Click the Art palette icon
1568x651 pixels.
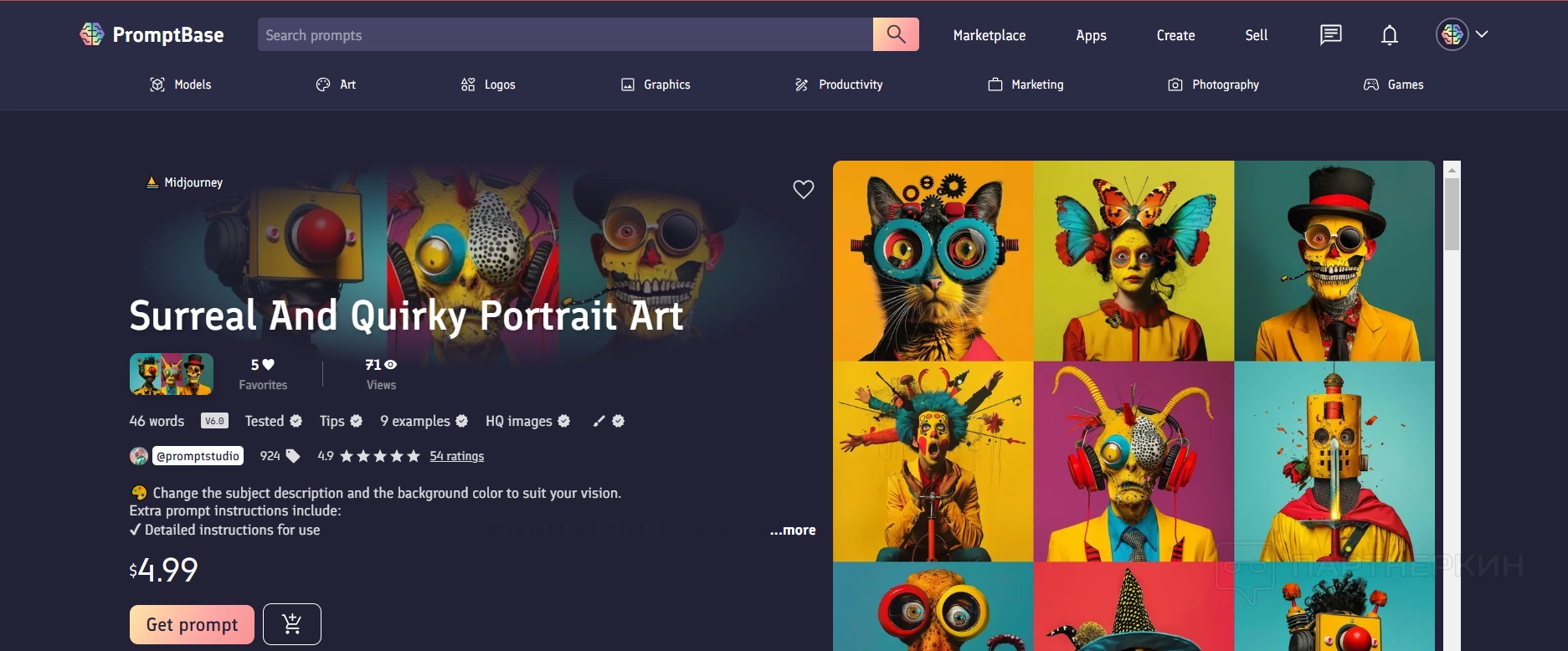[x=323, y=85]
